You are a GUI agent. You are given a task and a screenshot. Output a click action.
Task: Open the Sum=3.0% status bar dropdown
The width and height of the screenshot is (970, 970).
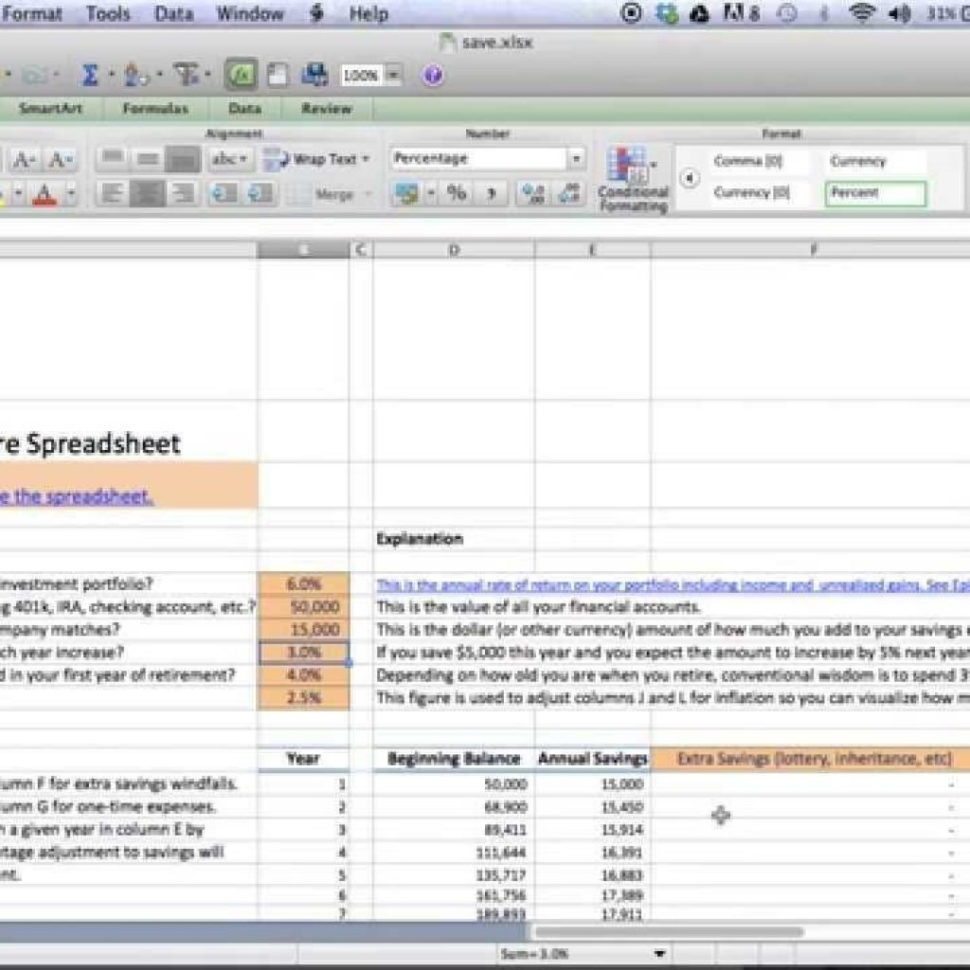(x=658, y=952)
